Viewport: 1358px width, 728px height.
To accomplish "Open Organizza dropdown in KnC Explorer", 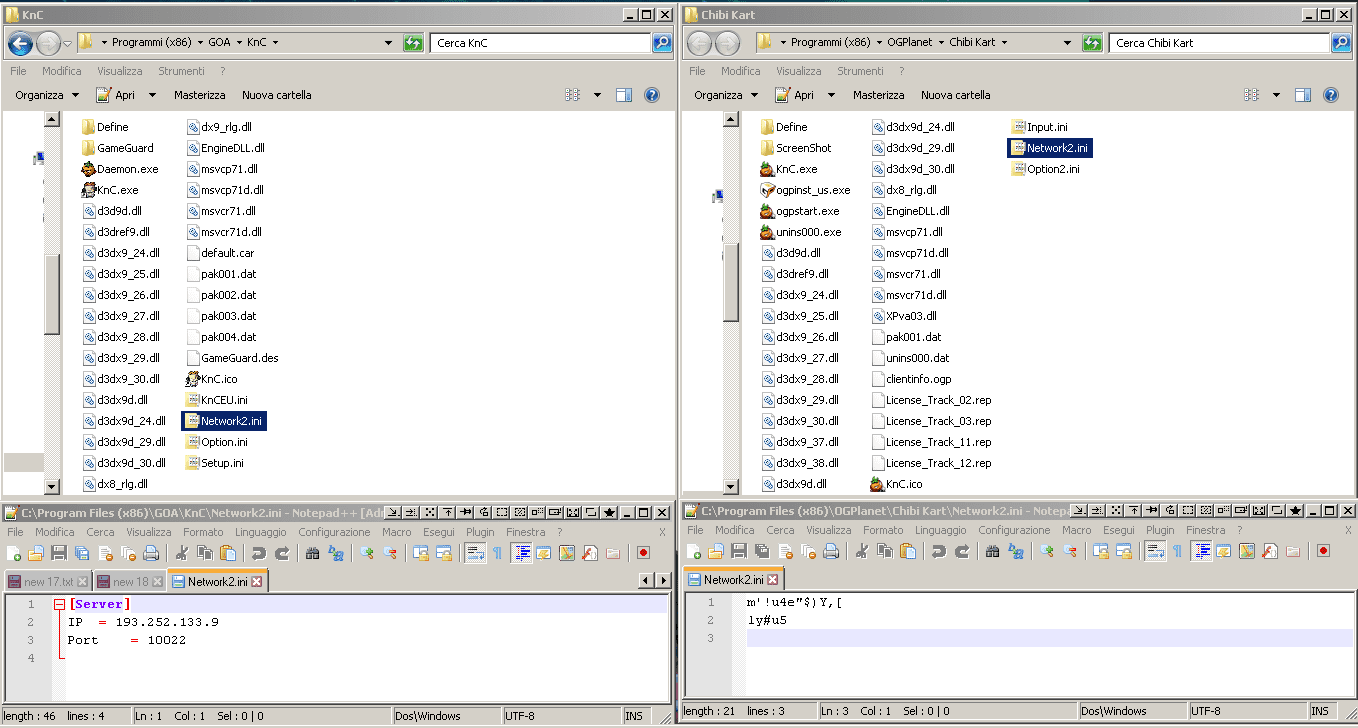I will (x=47, y=95).
